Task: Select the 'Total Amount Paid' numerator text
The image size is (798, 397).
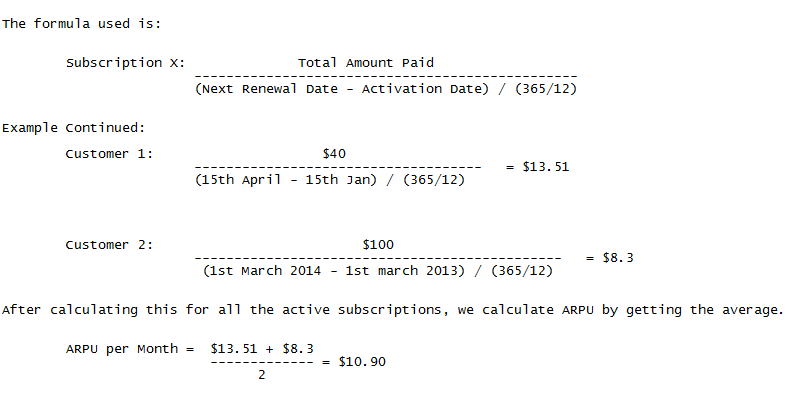Action: [x=366, y=63]
